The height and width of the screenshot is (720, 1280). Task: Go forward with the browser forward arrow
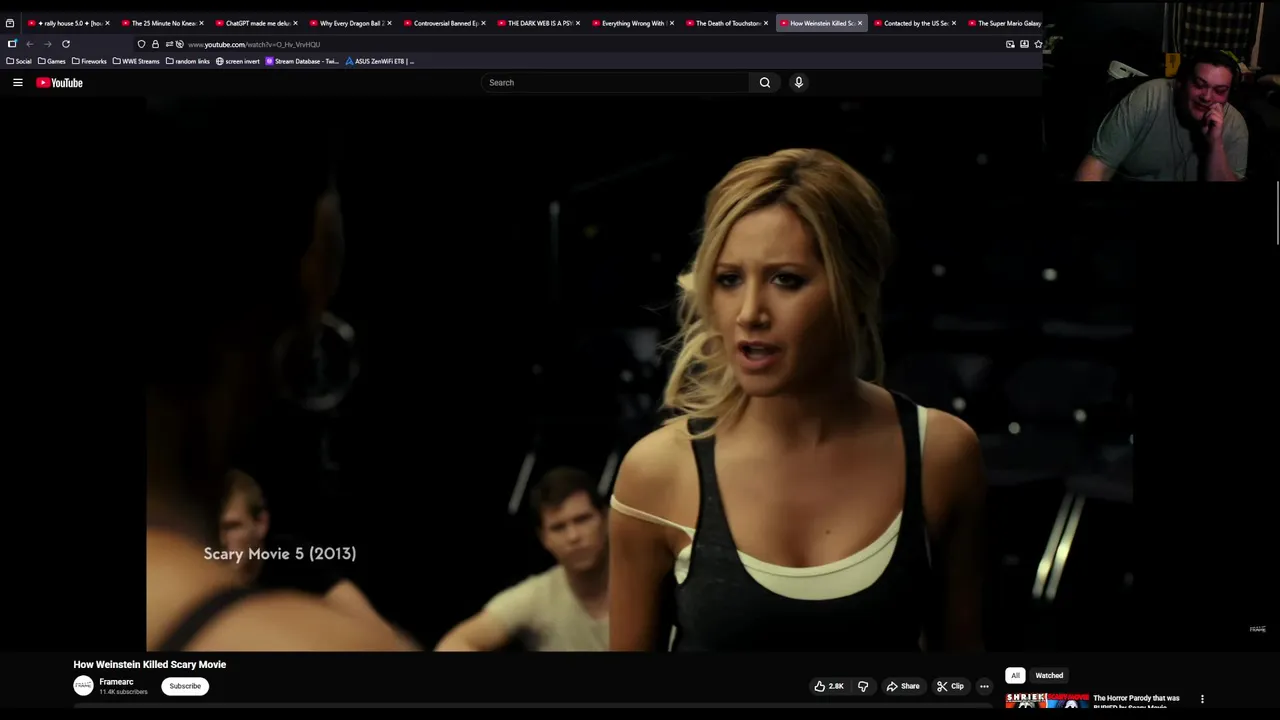tap(47, 44)
